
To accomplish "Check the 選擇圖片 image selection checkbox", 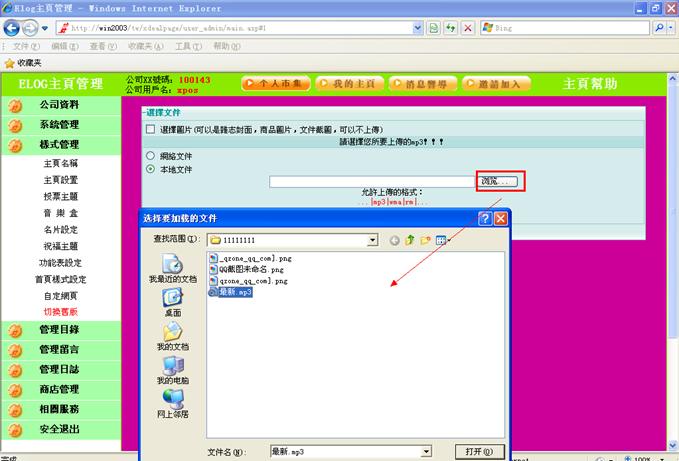I will click(151, 130).
